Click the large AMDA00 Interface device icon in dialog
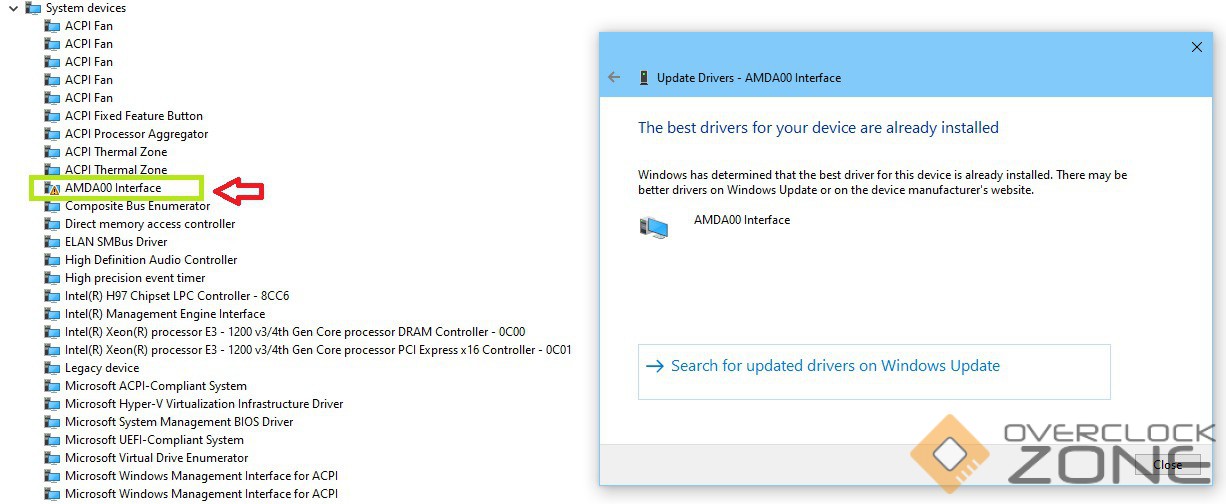1226x504 pixels. [x=653, y=227]
